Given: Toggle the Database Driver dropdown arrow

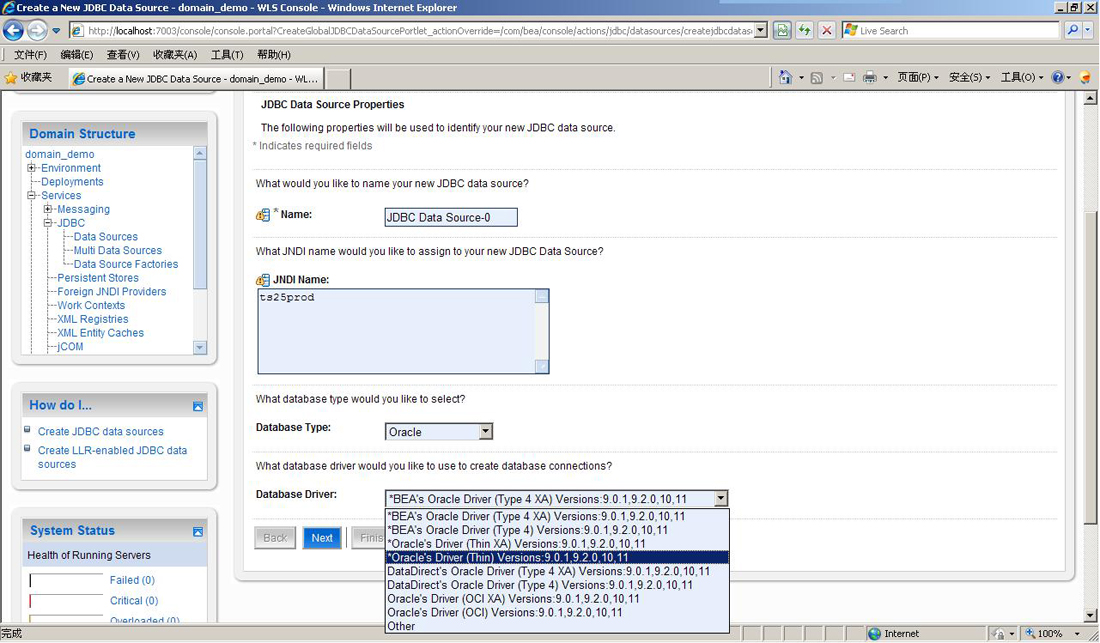Looking at the screenshot, I should click(x=720, y=499).
